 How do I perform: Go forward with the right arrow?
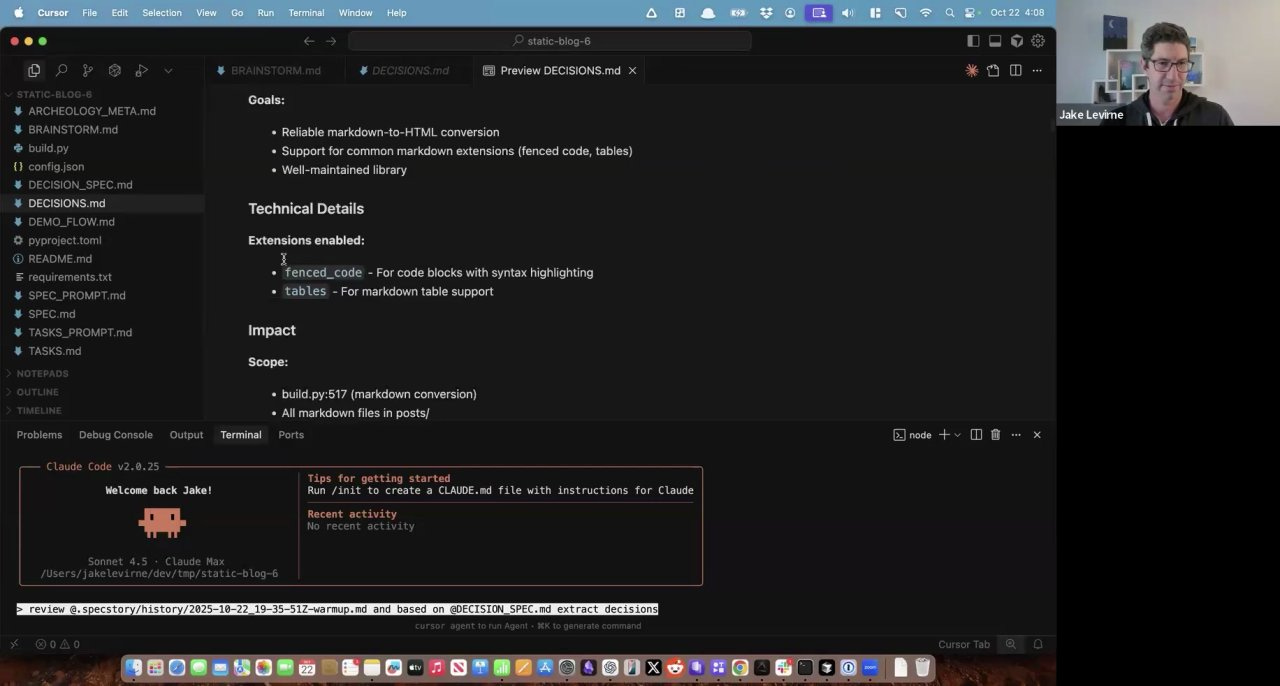(x=331, y=41)
